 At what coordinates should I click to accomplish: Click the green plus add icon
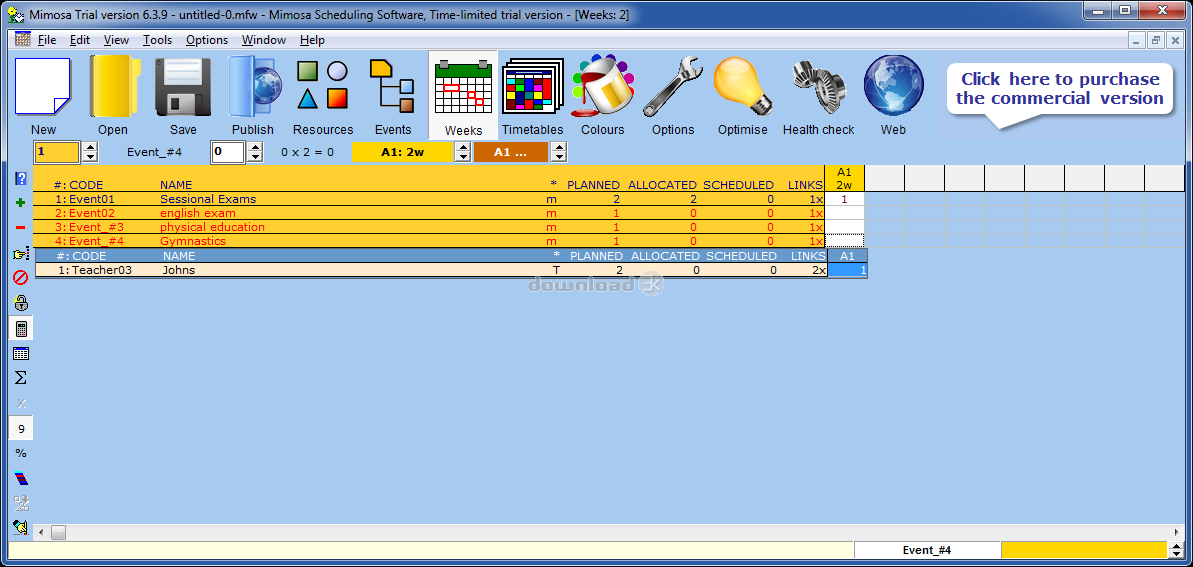tap(20, 202)
